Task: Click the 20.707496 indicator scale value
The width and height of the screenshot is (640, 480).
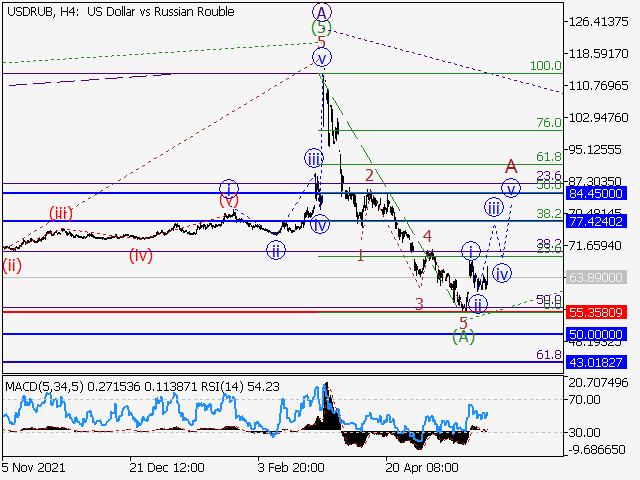Action: point(598,383)
